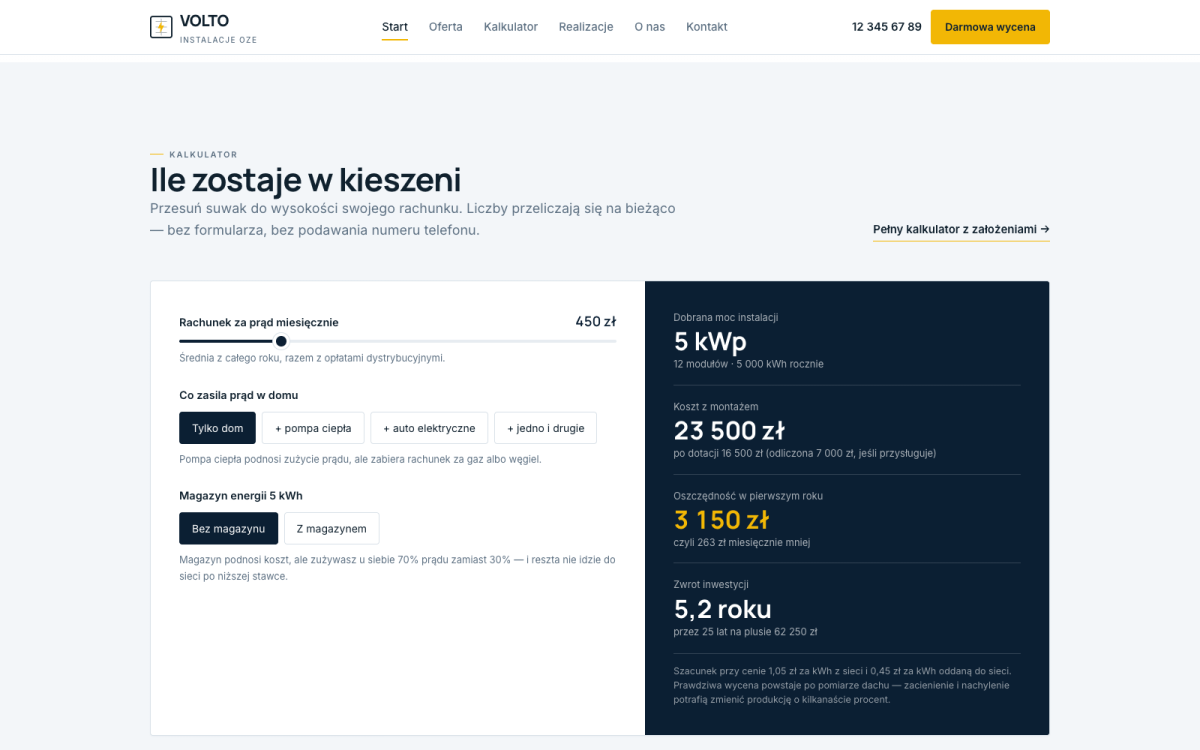Call the phone number 12 345 67 89
The width and height of the screenshot is (1200, 750).
[x=887, y=27]
